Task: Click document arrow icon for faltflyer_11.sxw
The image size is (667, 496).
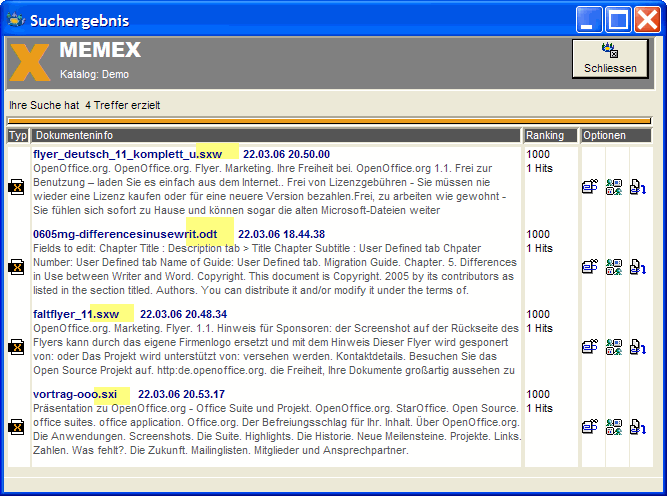Action: [637, 347]
